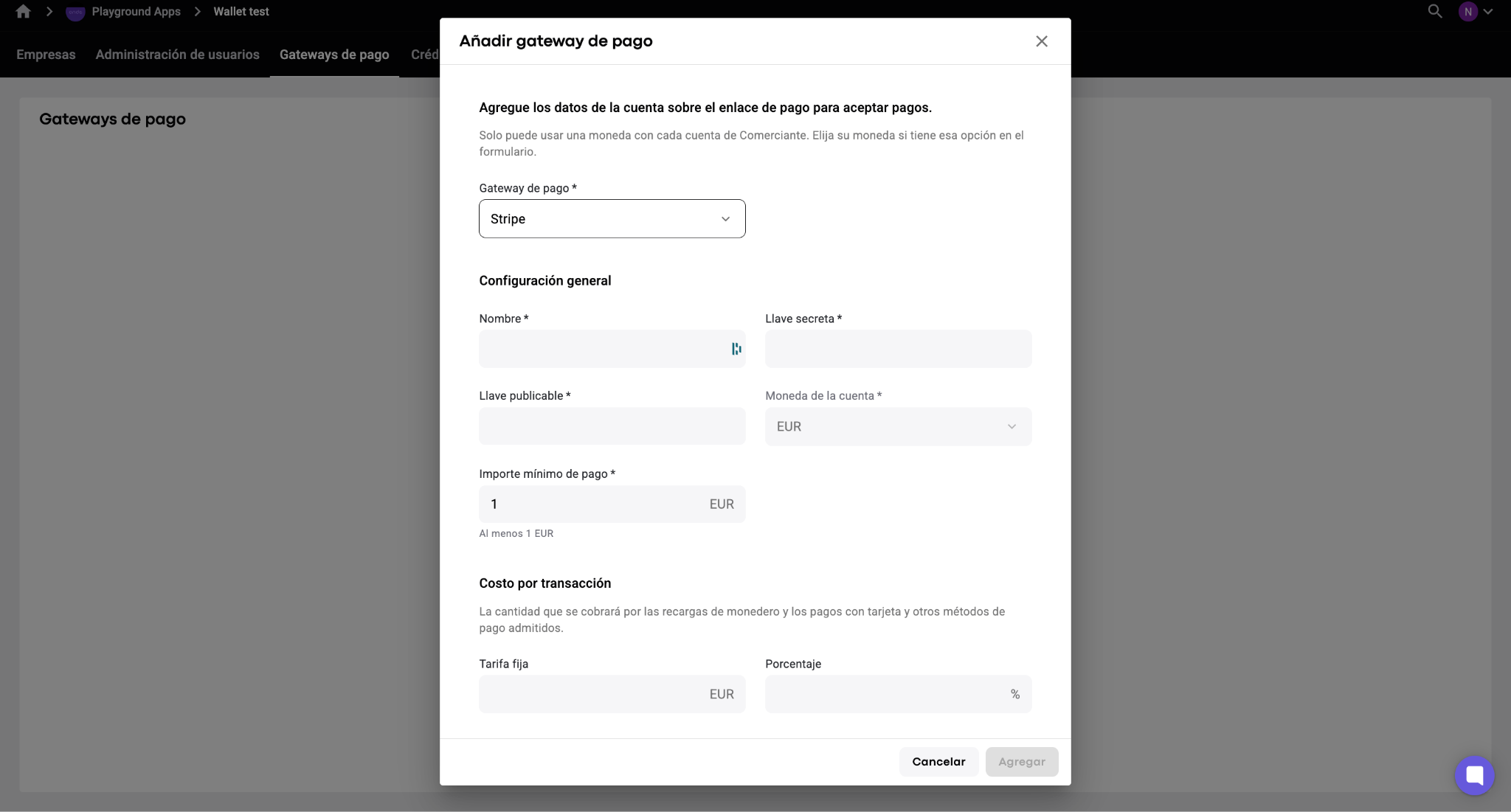Click the Tarifa fija input field
The image size is (1511, 812).
(x=612, y=694)
